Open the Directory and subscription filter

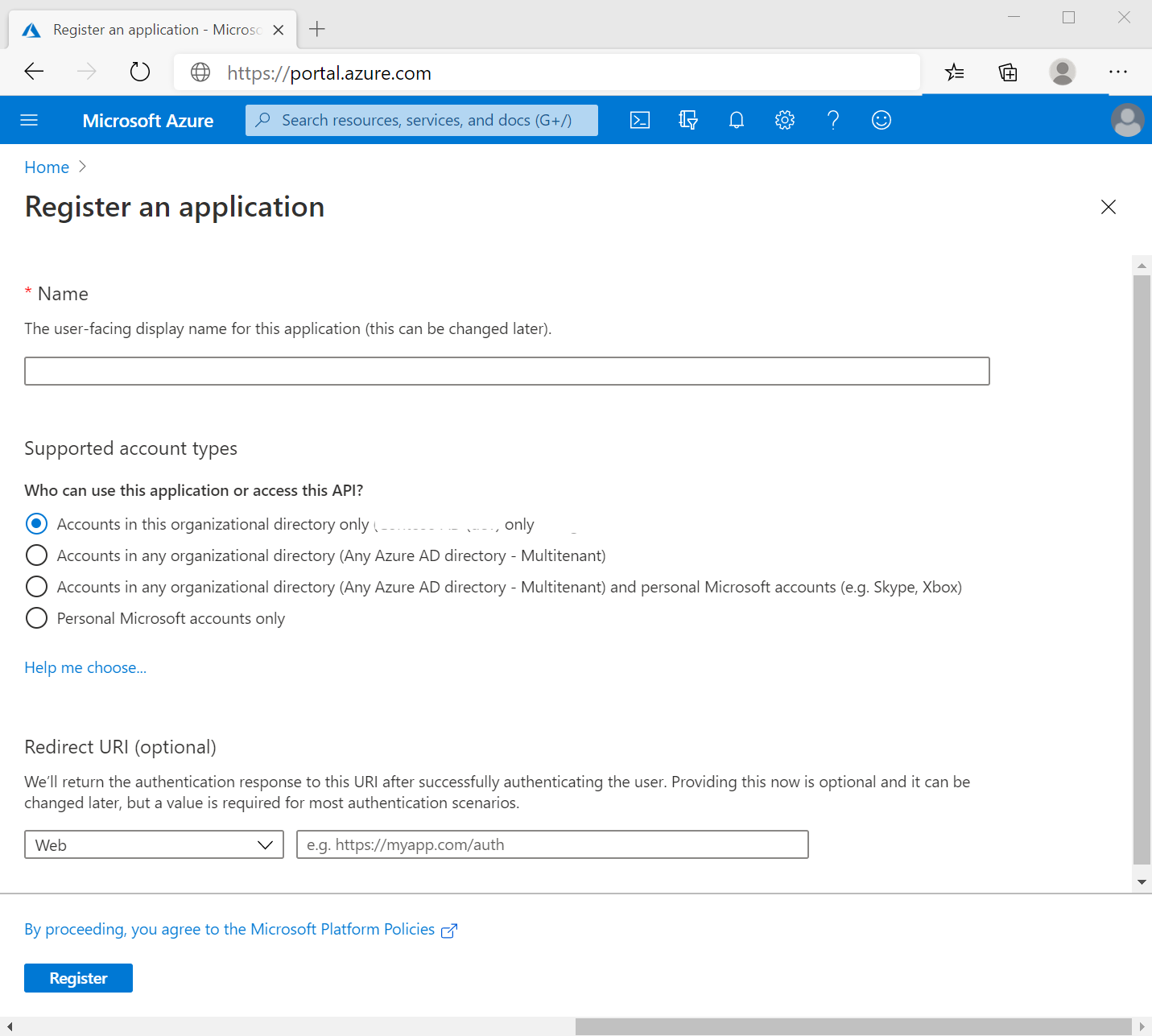pos(688,120)
